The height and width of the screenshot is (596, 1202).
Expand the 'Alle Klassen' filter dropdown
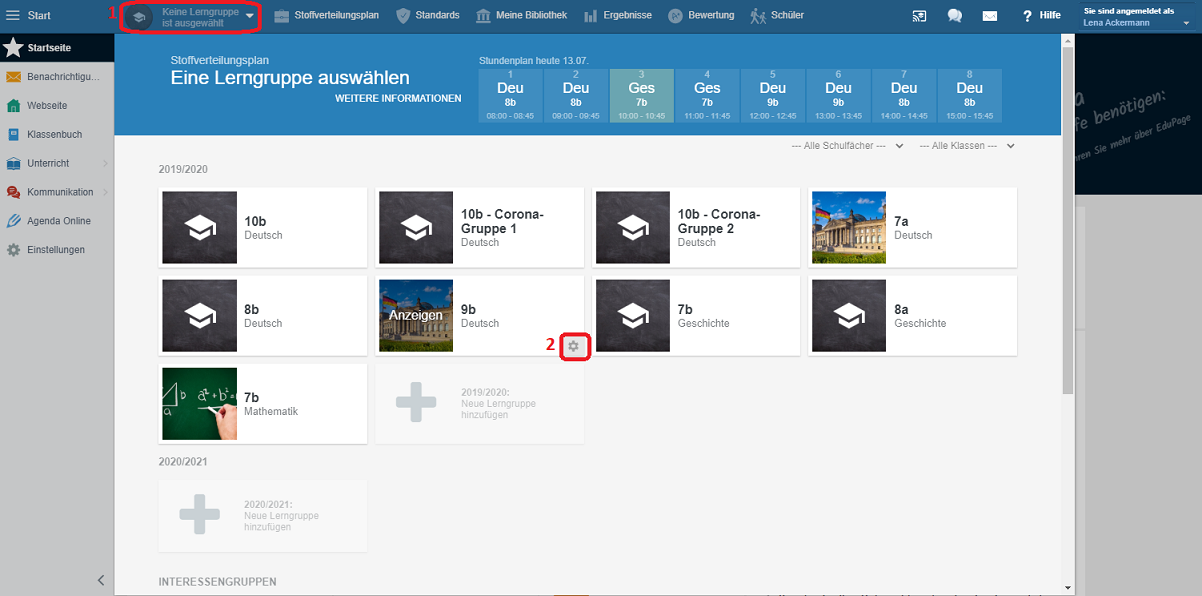pos(966,146)
